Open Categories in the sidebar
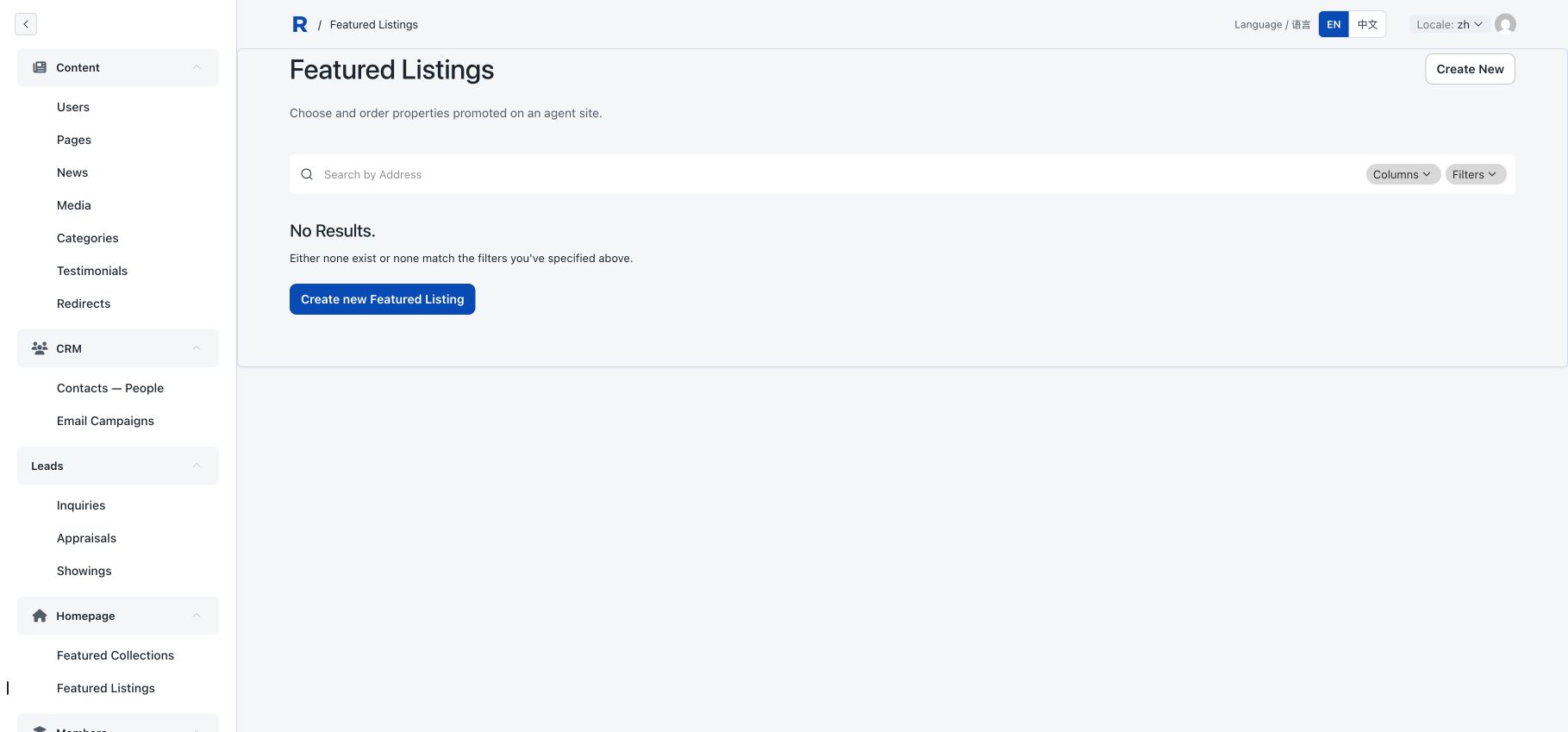 point(88,238)
